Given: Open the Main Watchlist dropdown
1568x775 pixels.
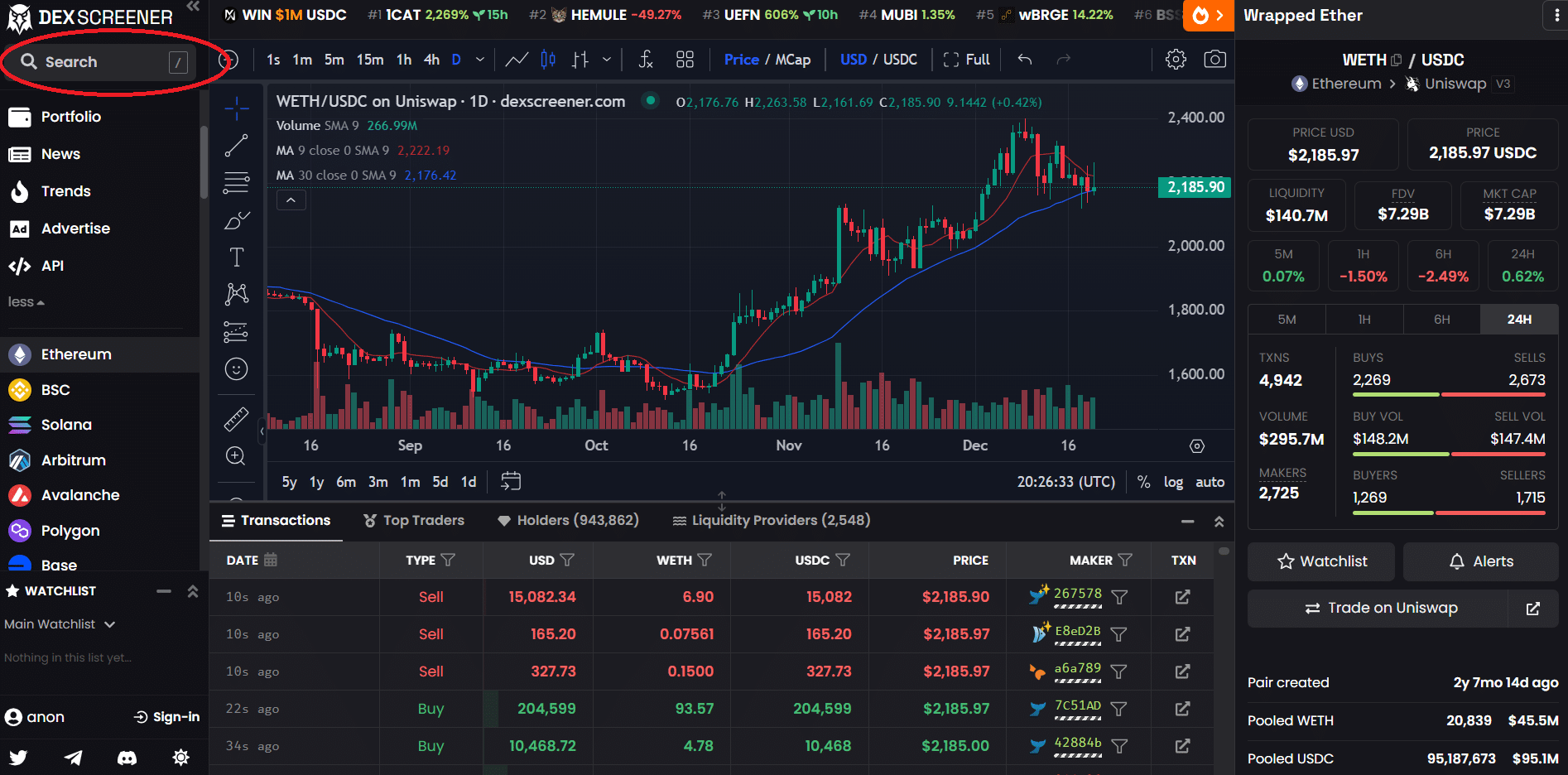Looking at the screenshot, I should 60,624.
